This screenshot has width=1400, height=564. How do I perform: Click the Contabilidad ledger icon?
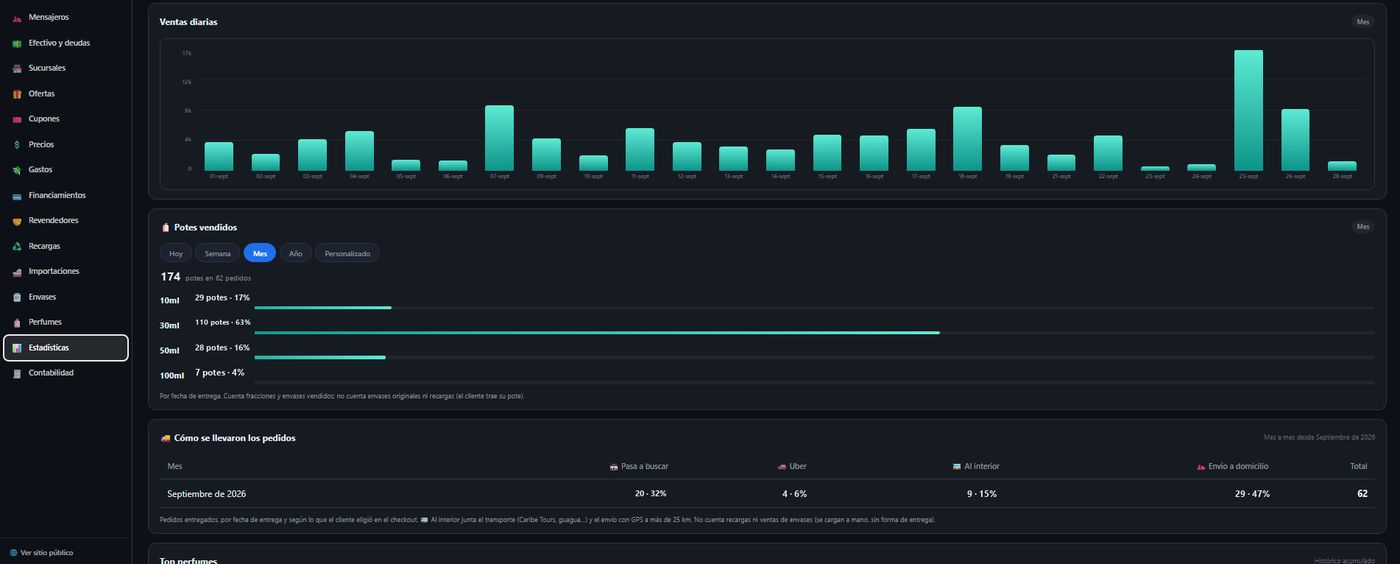coord(17,373)
